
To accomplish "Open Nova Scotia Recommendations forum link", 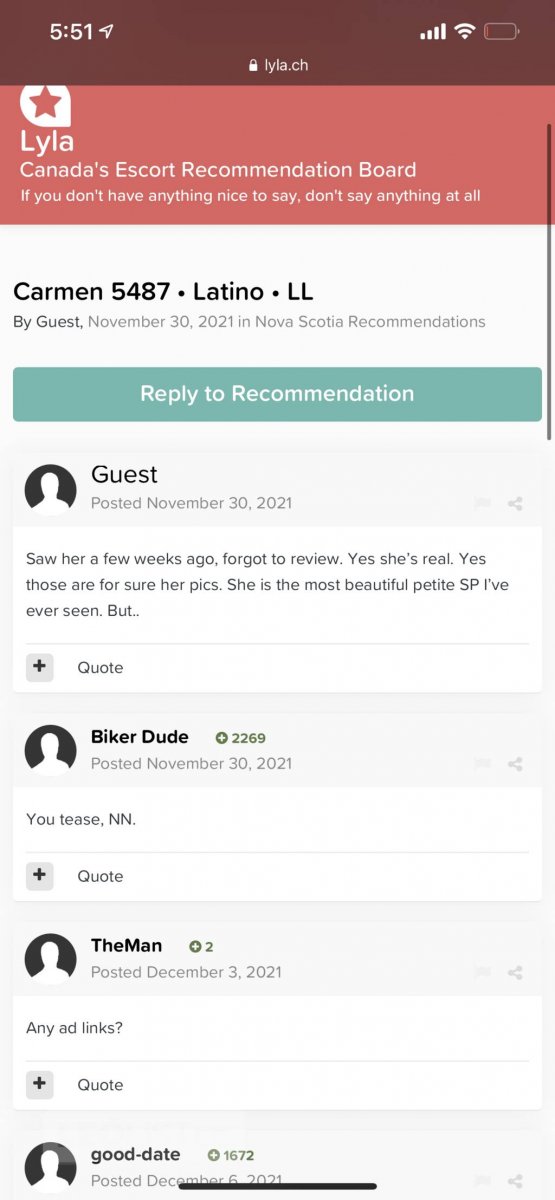I will (370, 322).
